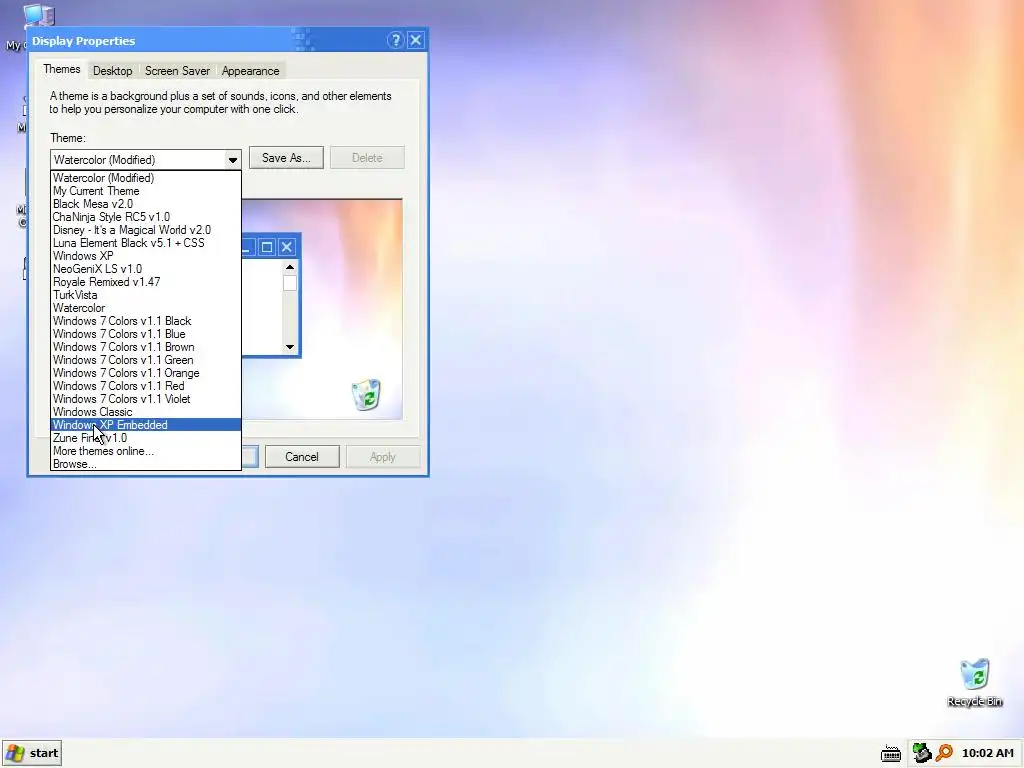Select Black Mesa v2.0 theme
The width and height of the screenshot is (1024, 768).
(x=146, y=204)
